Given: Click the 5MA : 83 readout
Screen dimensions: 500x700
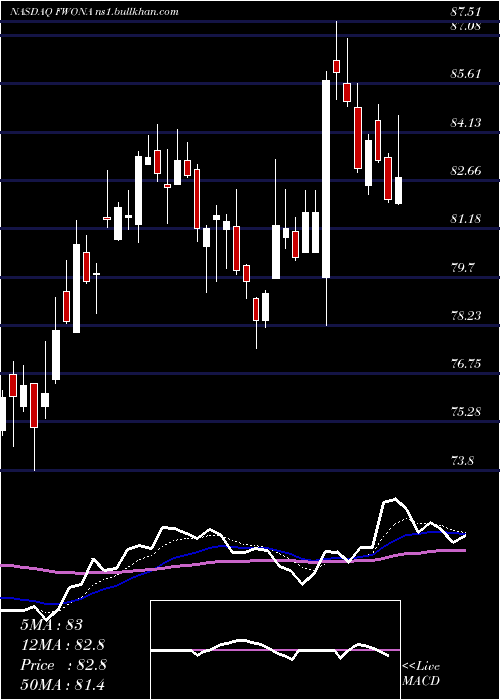Looking at the screenshot, I should click(x=51, y=625).
